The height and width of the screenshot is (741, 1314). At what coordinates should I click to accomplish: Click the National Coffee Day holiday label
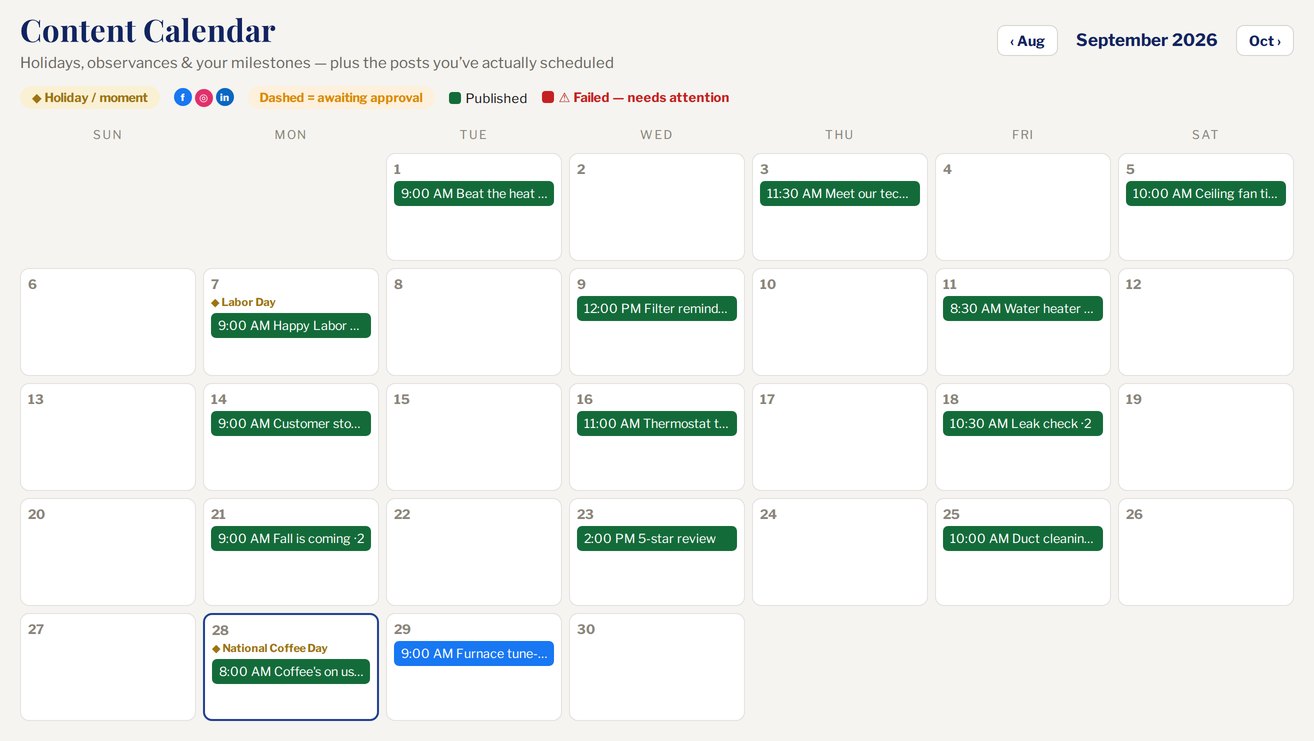pyautogui.click(x=270, y=648)
